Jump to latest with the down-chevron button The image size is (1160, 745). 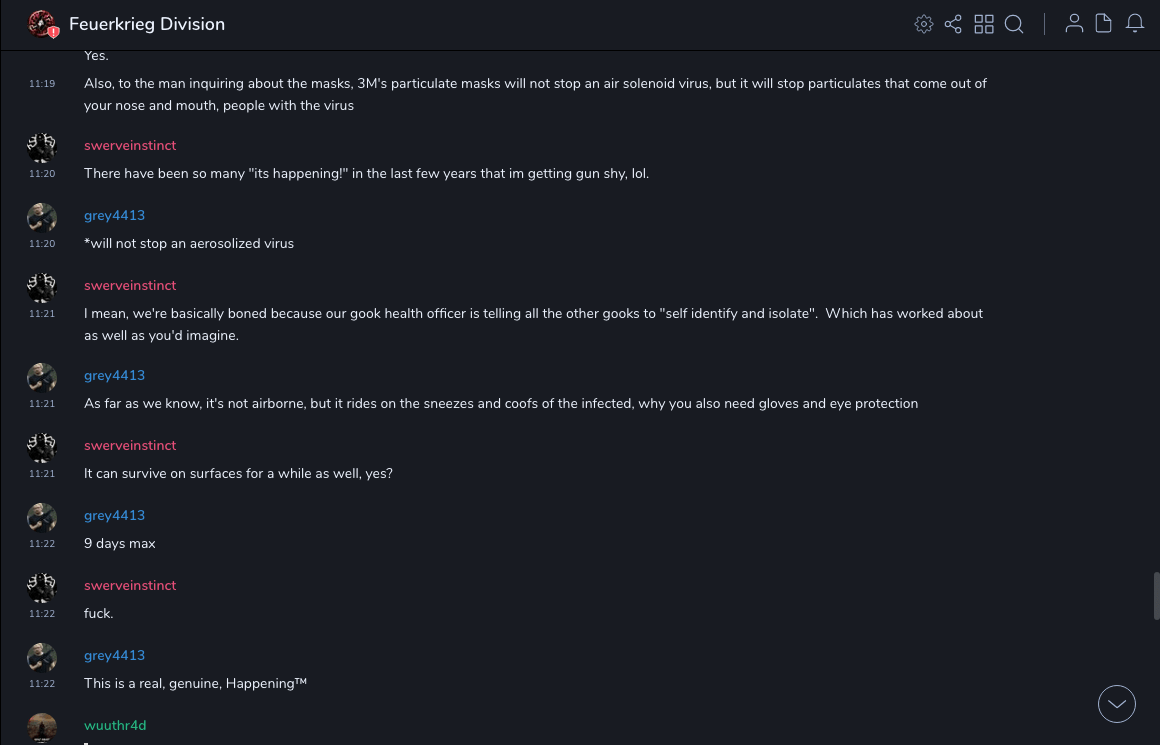tap(1117, 704)
